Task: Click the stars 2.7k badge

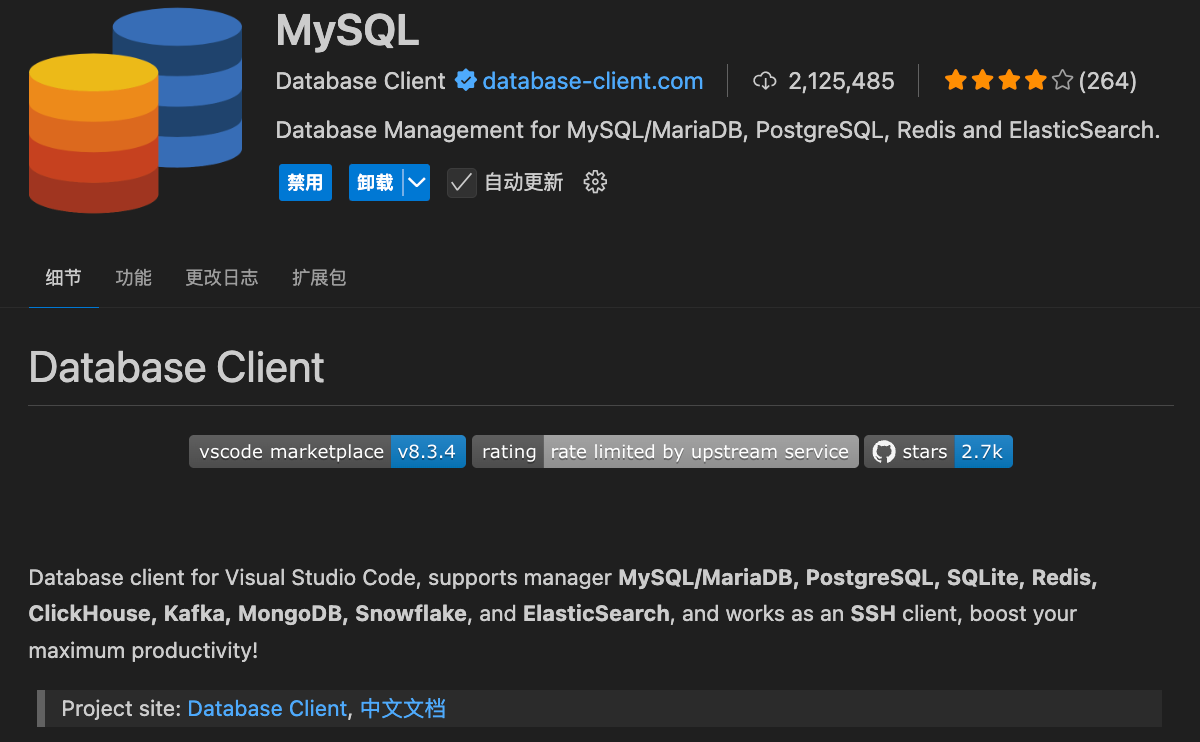Action: 938,452
